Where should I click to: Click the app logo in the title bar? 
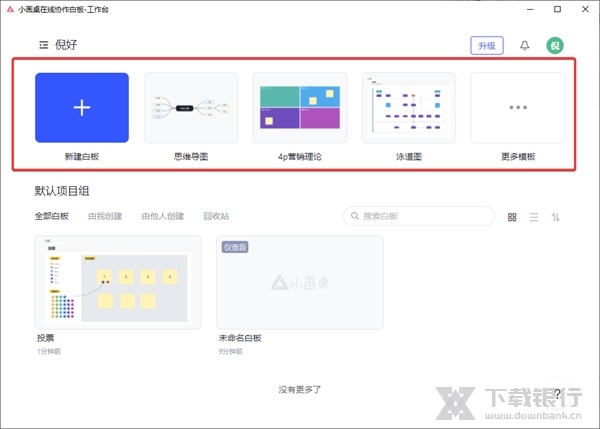point(10,9)
